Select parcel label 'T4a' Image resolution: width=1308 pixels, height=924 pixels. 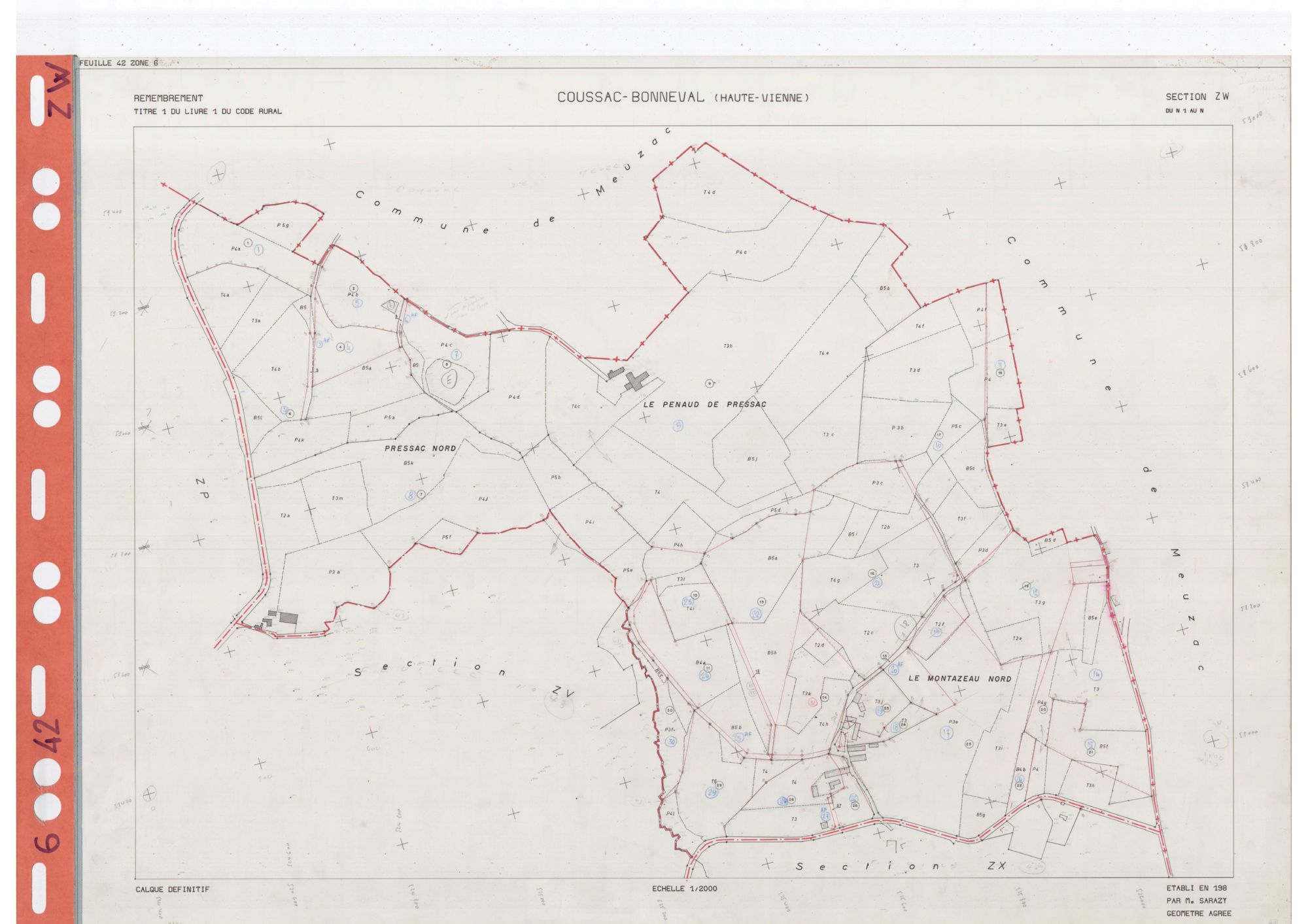(224, 296)
